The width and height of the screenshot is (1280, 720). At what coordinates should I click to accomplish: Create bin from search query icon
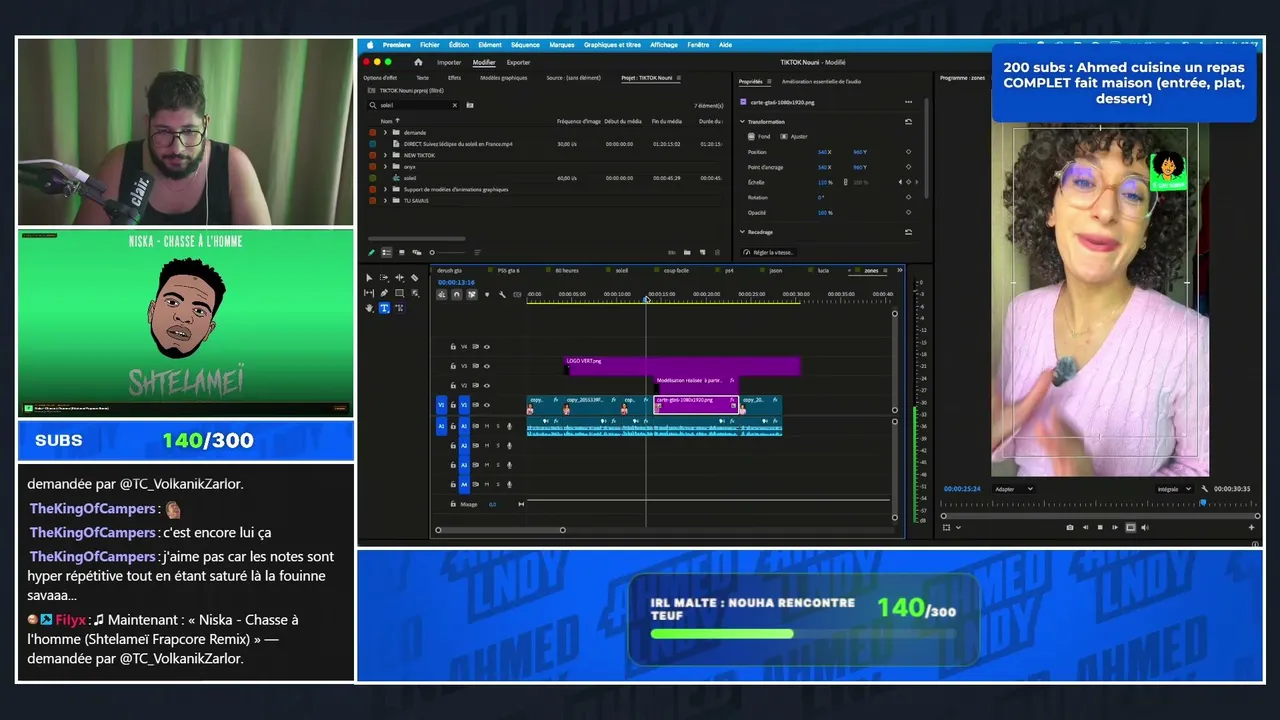coord(470,105)
